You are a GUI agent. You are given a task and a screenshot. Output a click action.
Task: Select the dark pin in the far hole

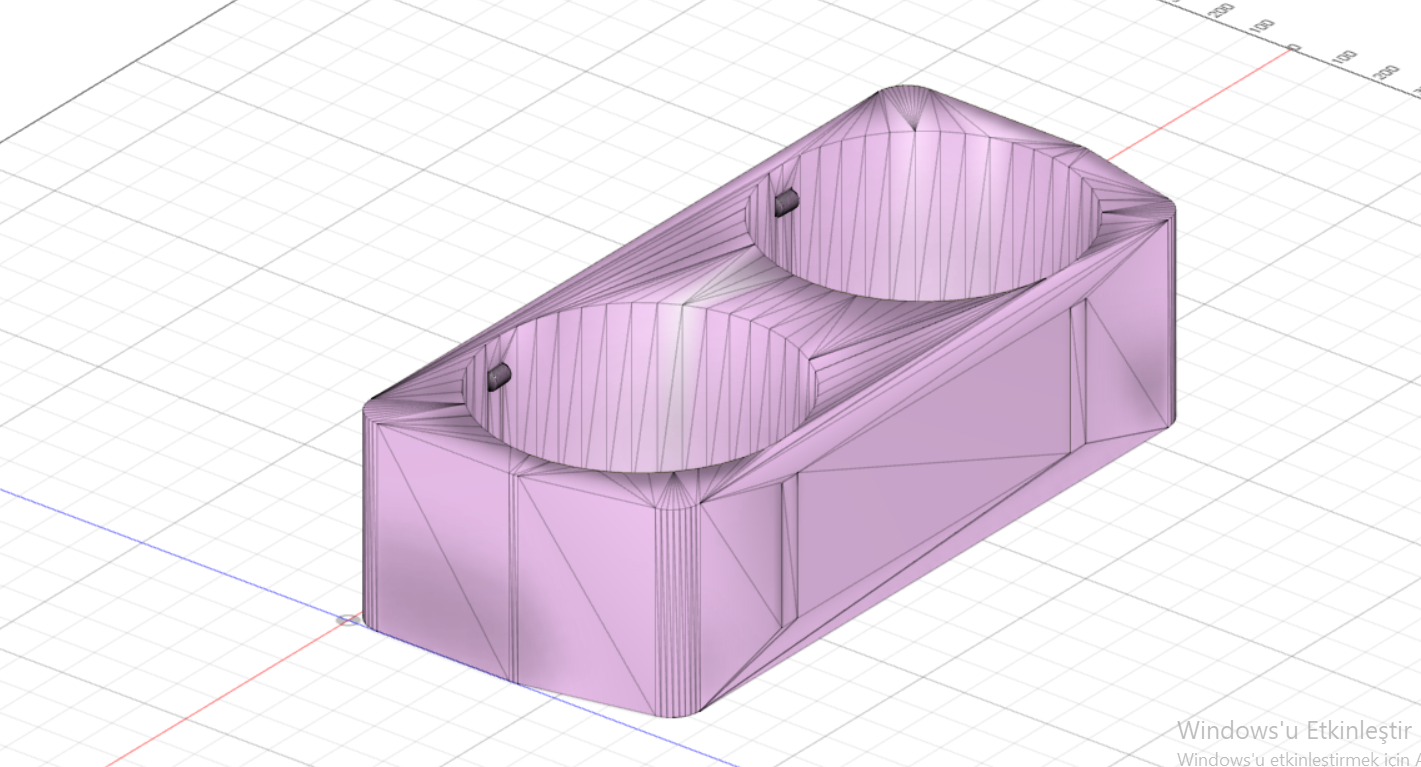[785, 203]
